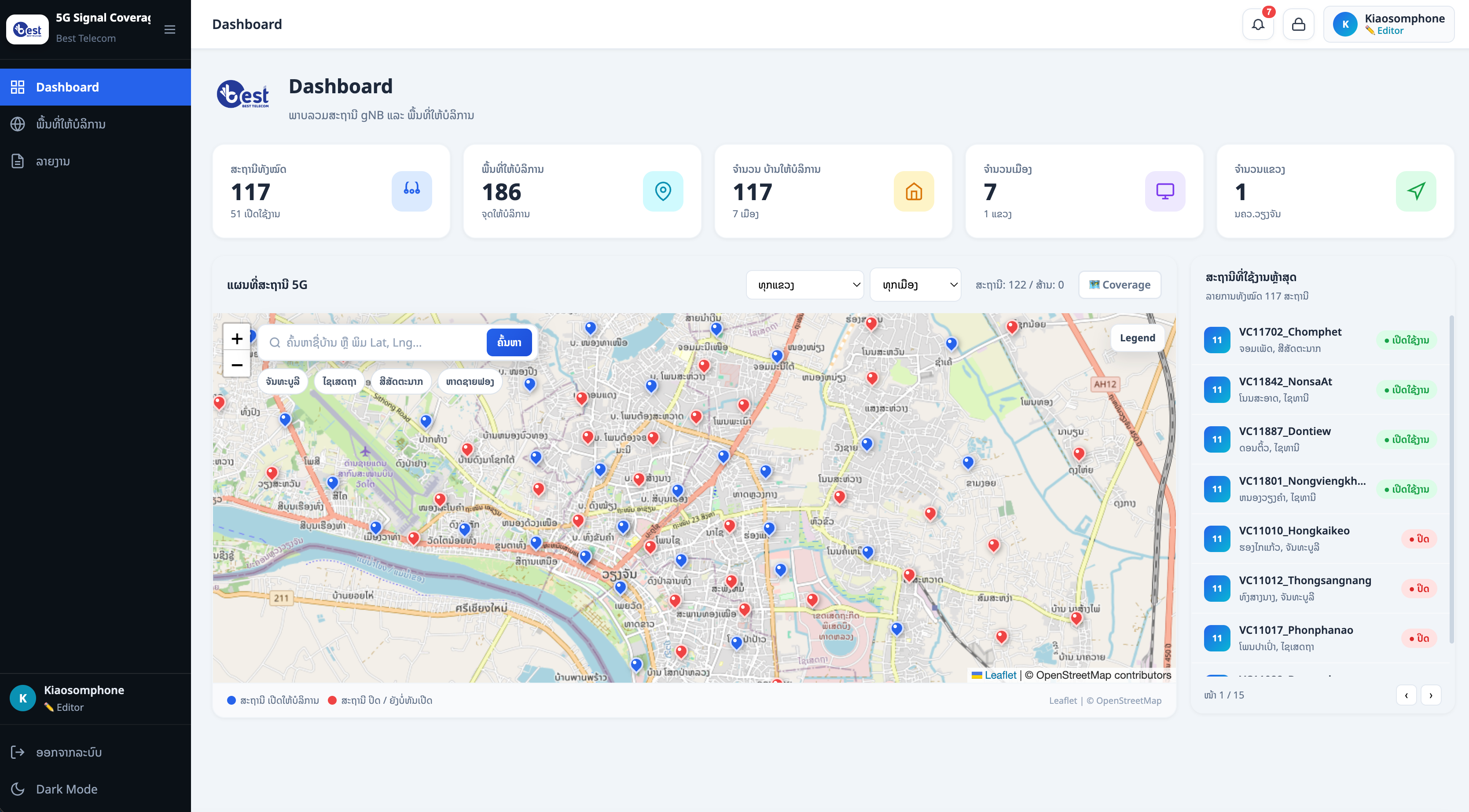Click the location pin icon on 186 card

(x=663, y=191)
